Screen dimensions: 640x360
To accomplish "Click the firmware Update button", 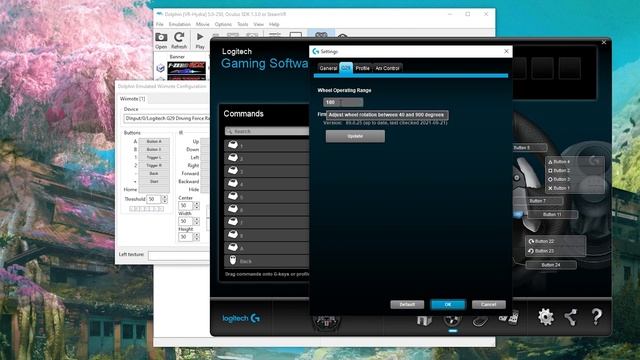I will pyautogui.click(x=355, y=136).
